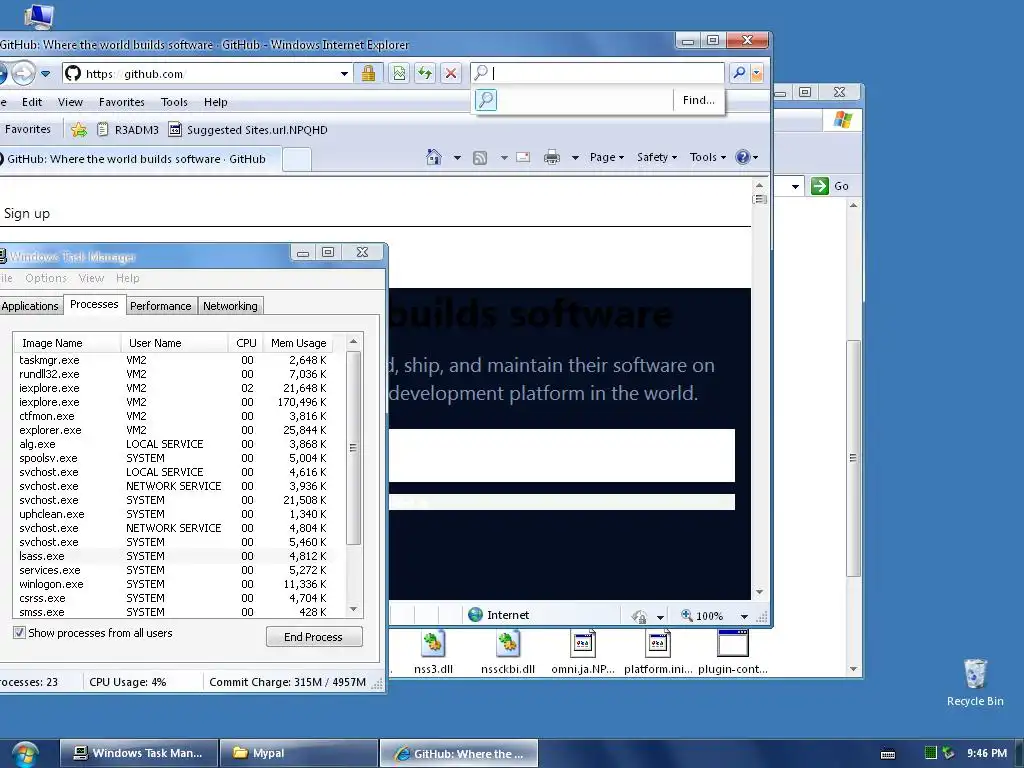Open the Favorites menu in Internet Explorer
Image resolution: width=1024 pixels, height=768 pixels.
[121, 102]
